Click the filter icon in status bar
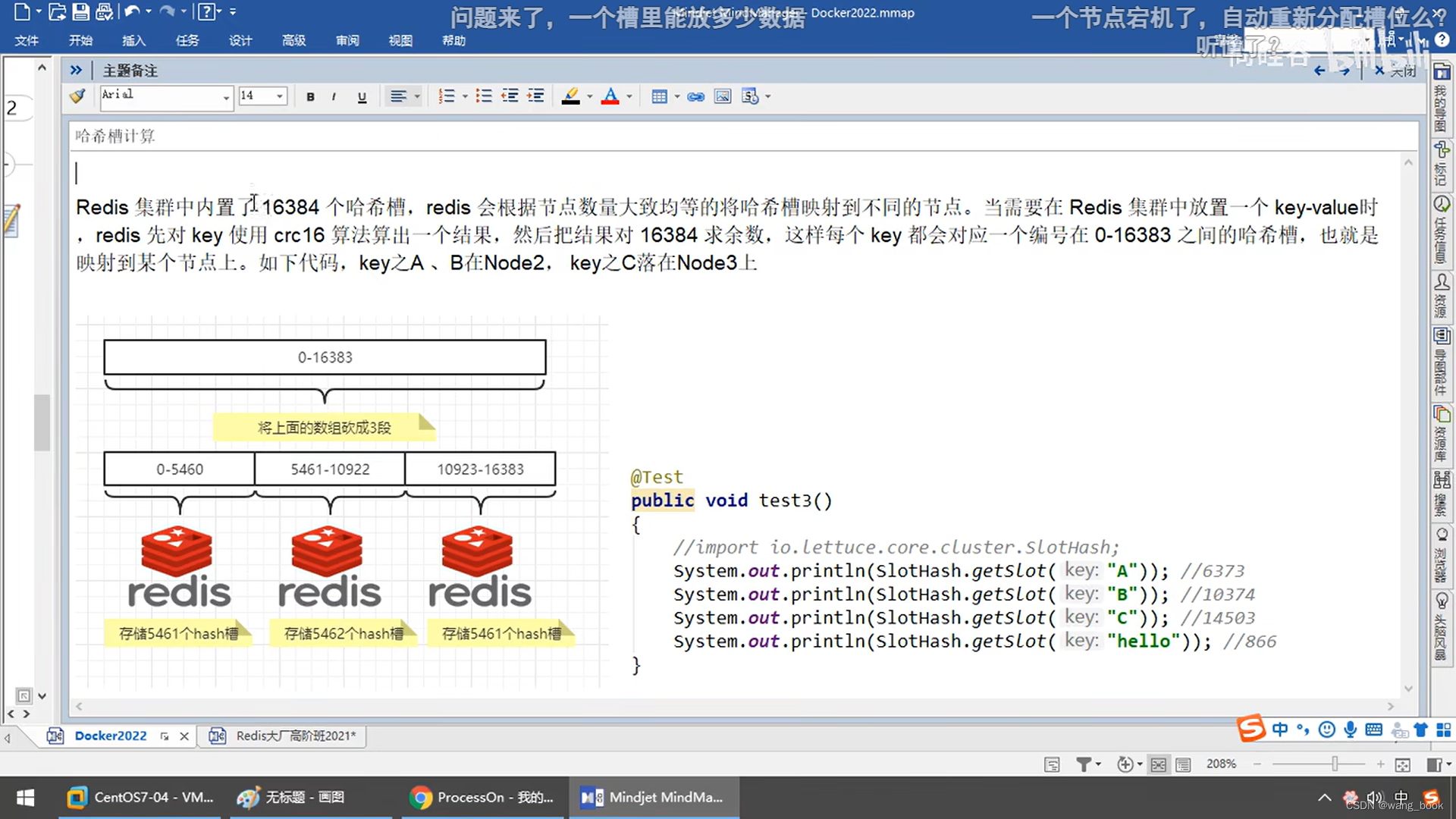The height and width of the screenshot is (819, 1456). [x=1084, y=764]
